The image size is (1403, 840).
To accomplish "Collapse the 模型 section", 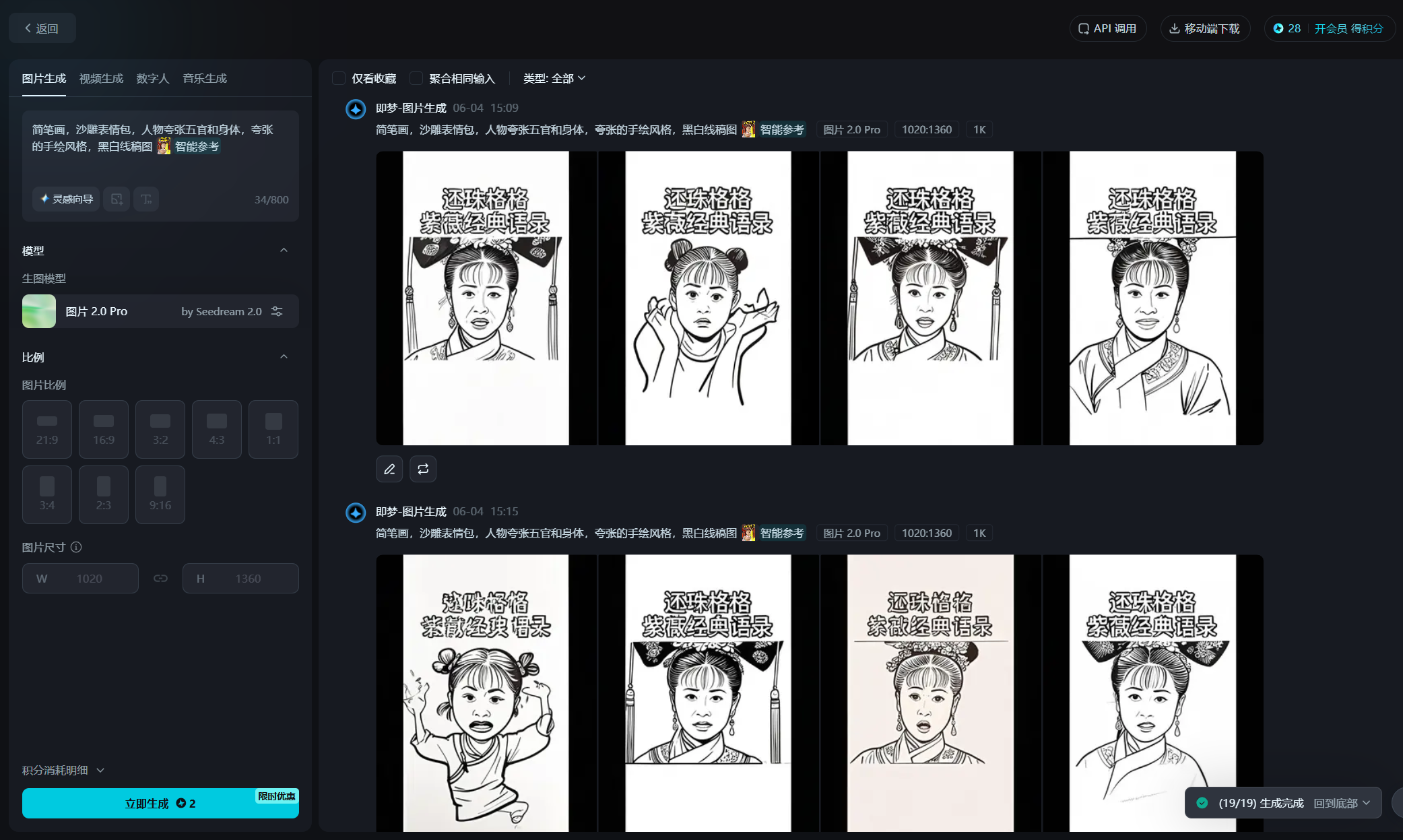I will (x=284, y=251).
